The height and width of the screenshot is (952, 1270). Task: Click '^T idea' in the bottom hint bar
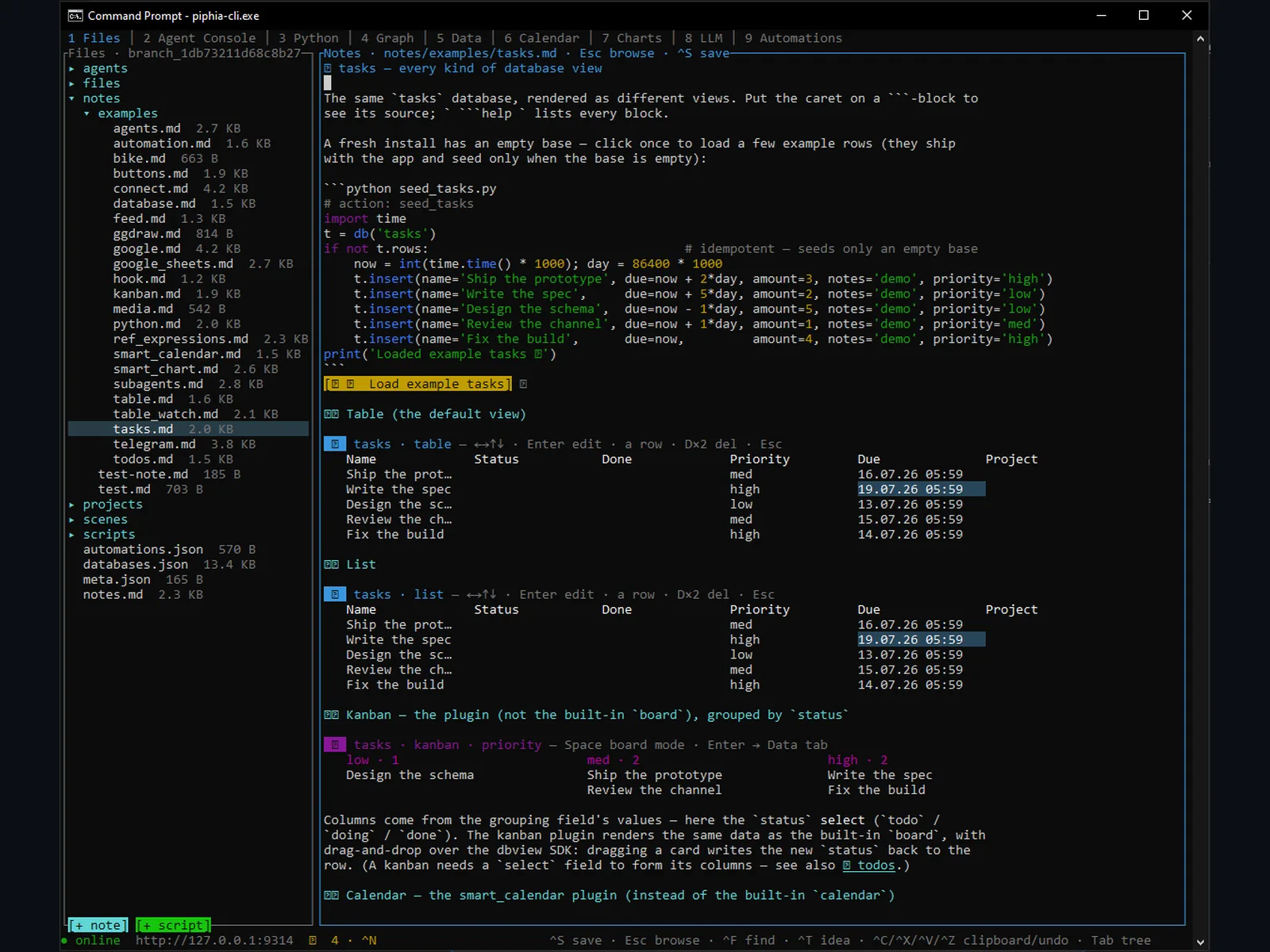pos(824,940)
